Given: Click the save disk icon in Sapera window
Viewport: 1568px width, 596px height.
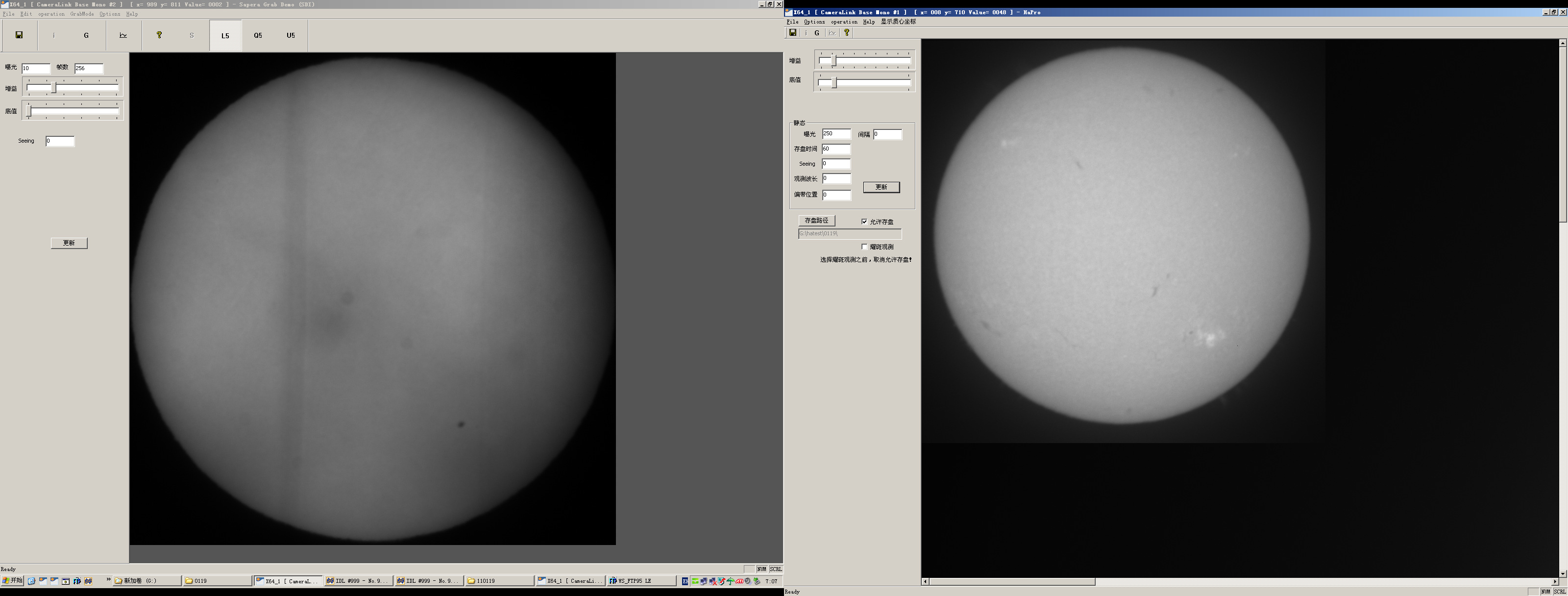Looking at the screenshot, I should tap(19, 35).
